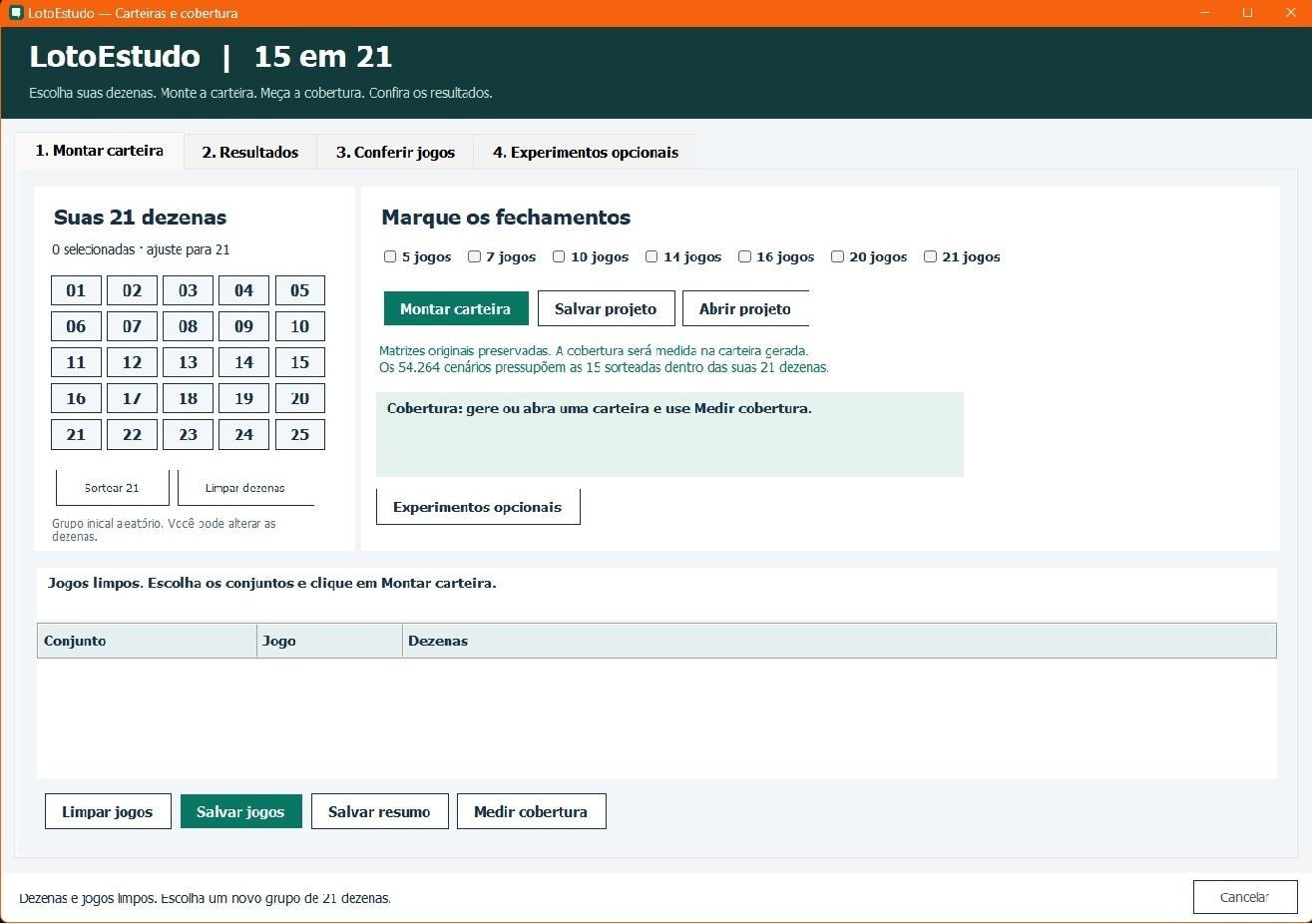Click Salvar projeto
The image size is (1312, 924).
point(606,308)
